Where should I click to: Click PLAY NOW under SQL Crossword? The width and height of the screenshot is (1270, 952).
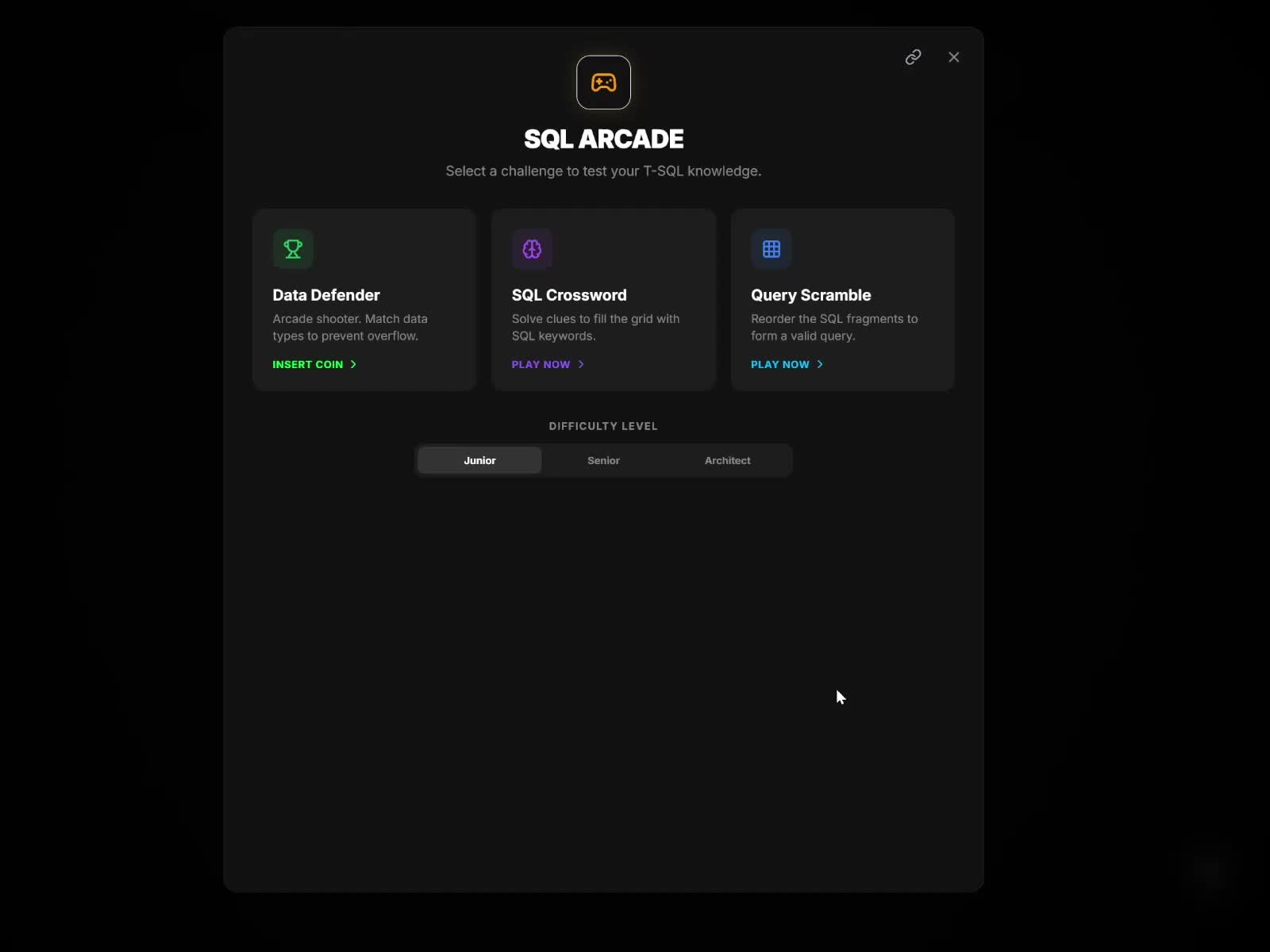coord(541,364)
